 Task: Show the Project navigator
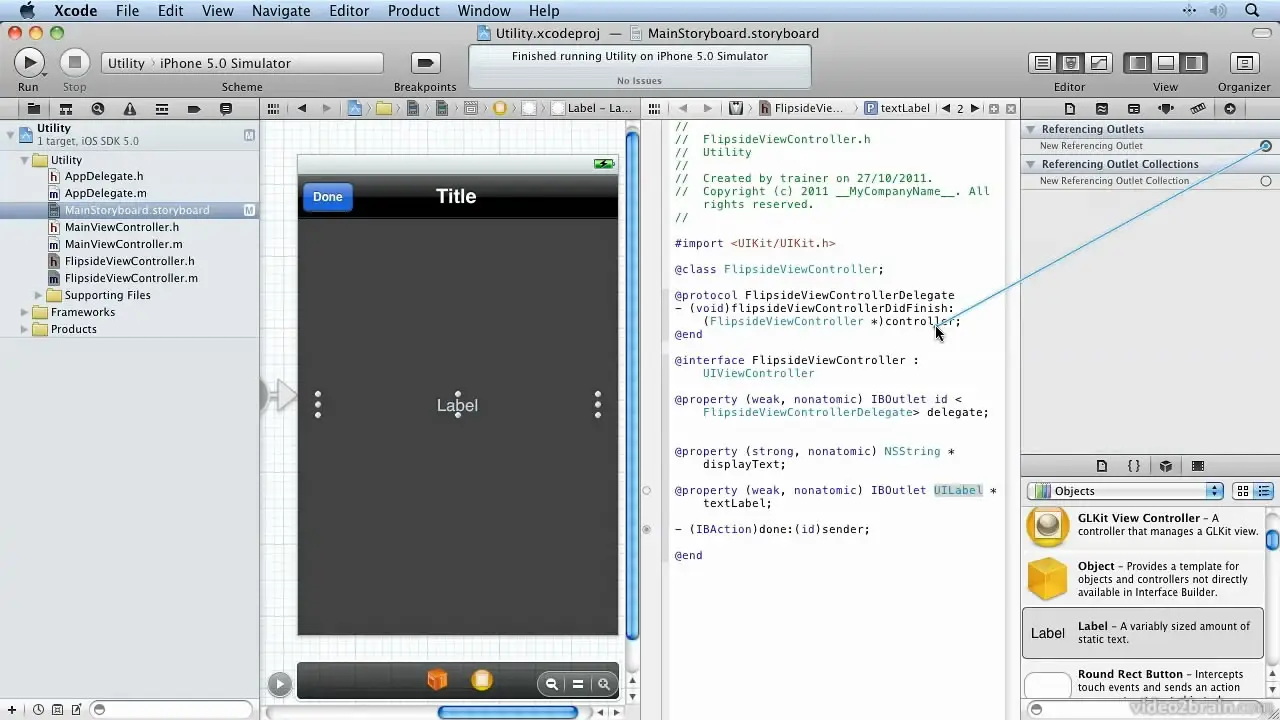(33, 108)
